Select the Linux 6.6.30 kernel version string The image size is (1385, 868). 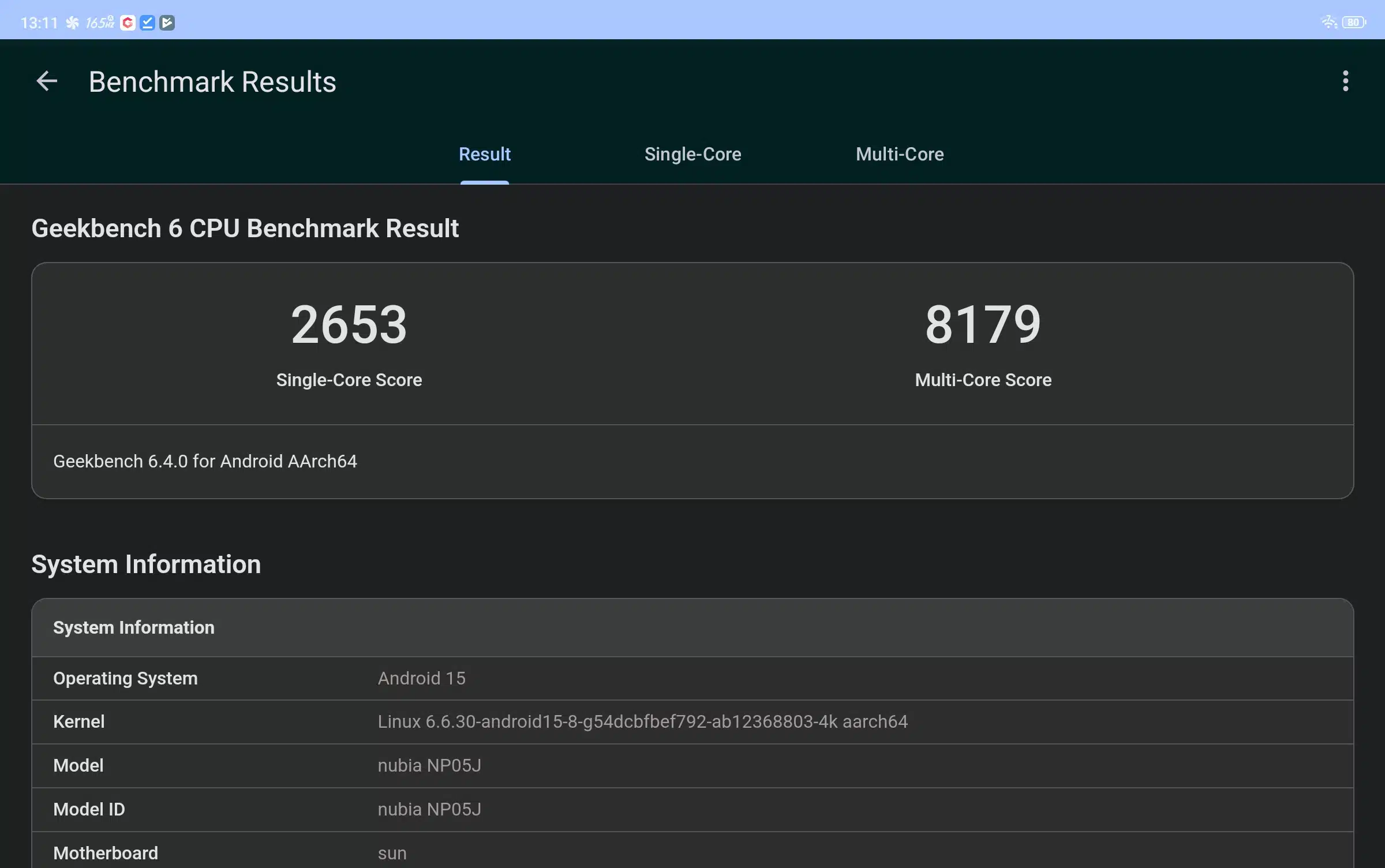pos(642,721)
